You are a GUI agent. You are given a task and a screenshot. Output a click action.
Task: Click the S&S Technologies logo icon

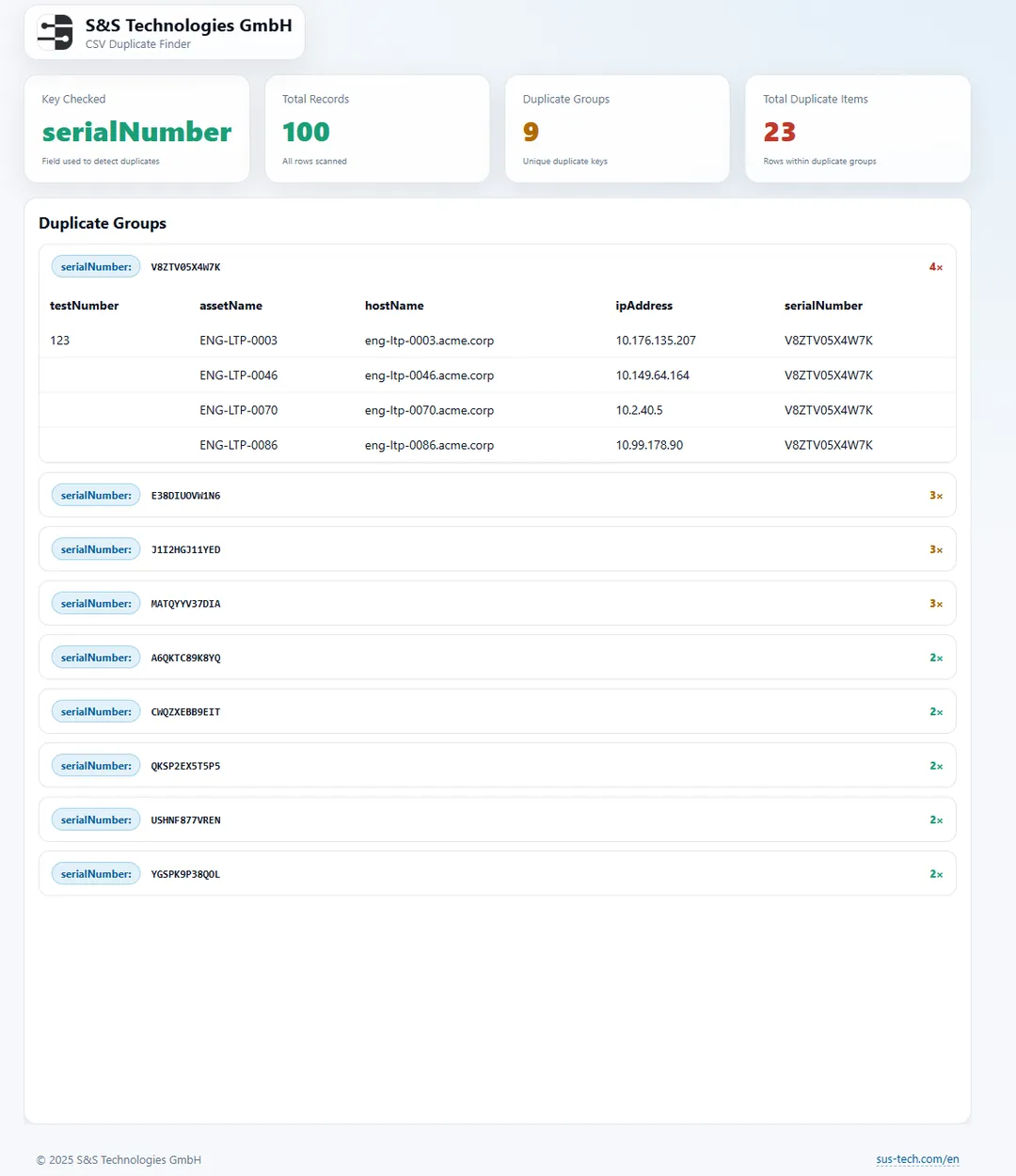click(x=56, y=32)
